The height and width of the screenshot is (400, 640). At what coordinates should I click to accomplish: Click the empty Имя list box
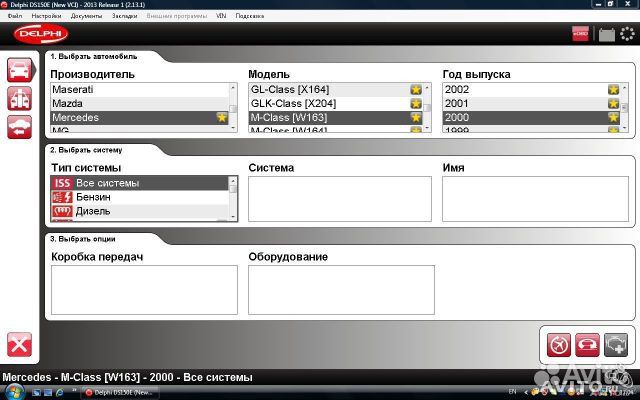(535, 199)
